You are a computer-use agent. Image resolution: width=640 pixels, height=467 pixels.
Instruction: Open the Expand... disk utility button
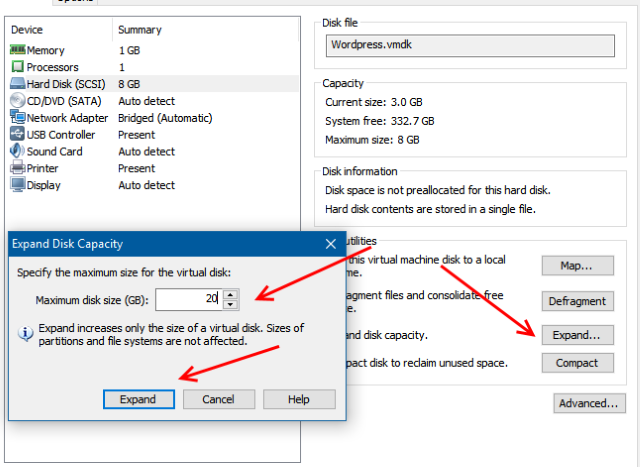[578, 335]
